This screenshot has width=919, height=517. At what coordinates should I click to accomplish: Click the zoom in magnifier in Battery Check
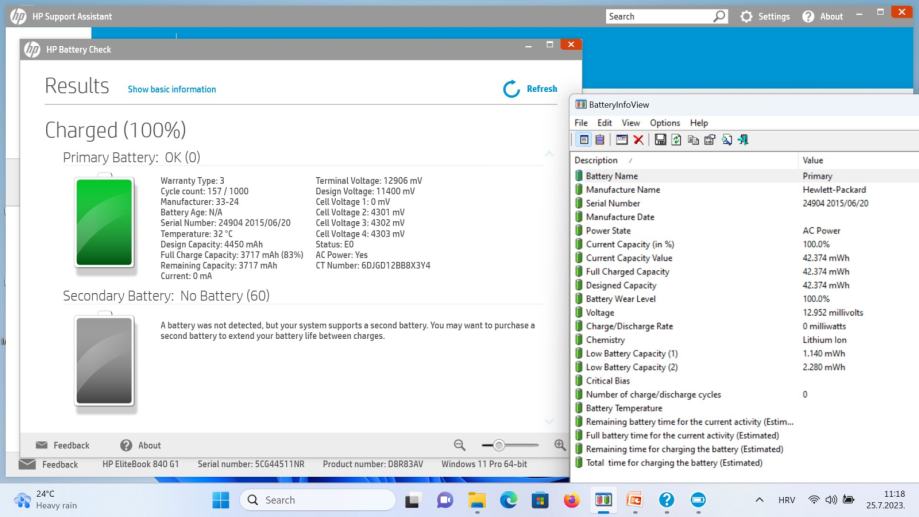[560, 445]
